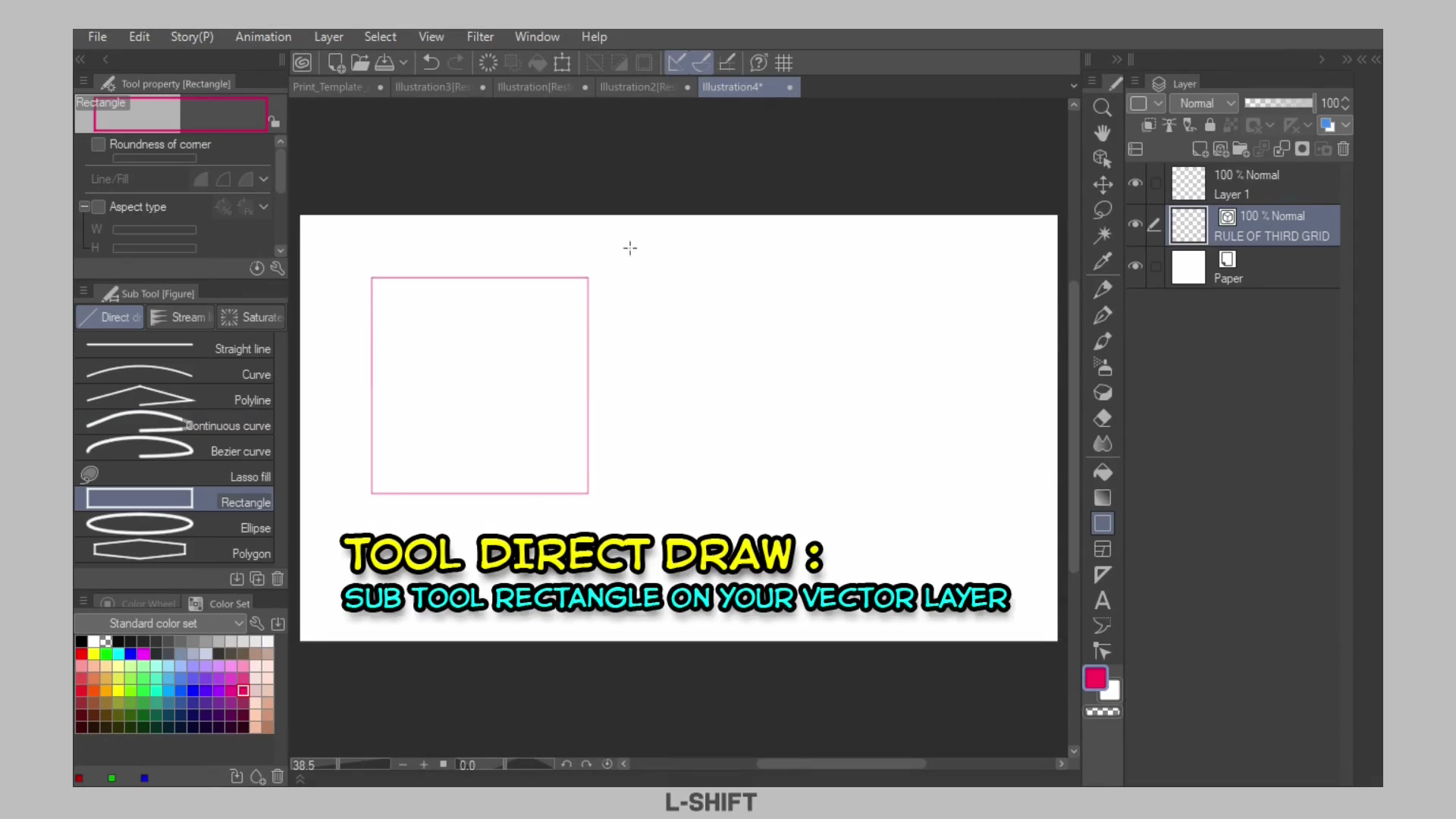This screenshot has height=819, width=1456.
Task: Enable Roundness of corner checkbox
Action: (x=99, y=144)
